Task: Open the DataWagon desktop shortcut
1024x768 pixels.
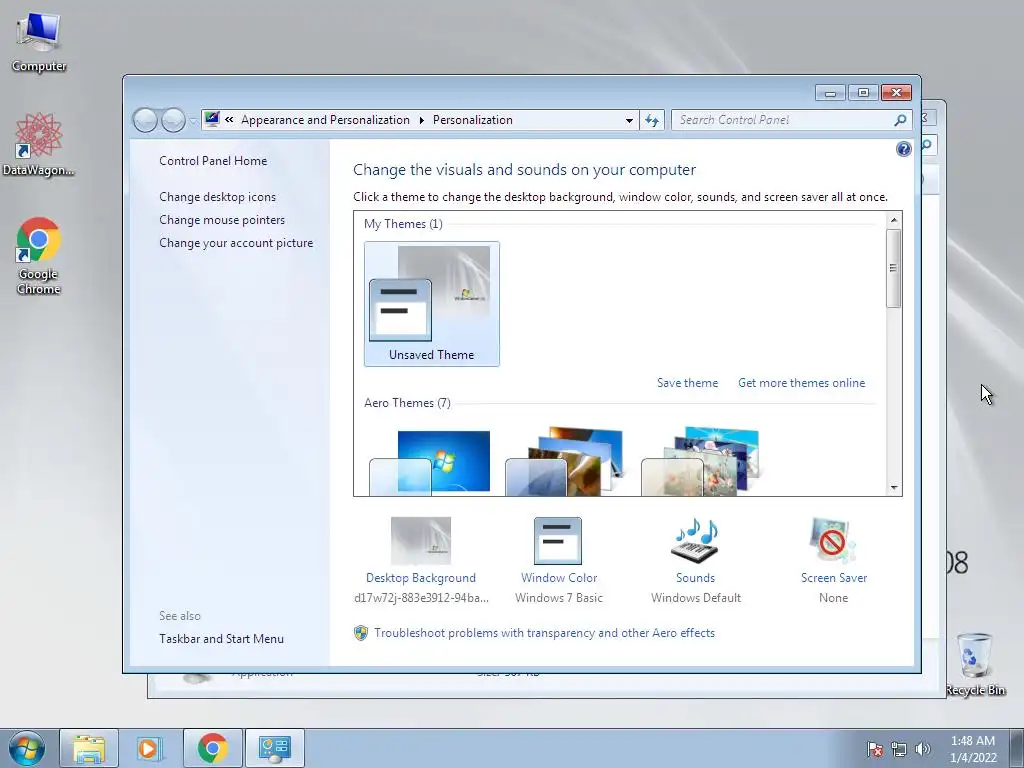Action: pos(39,145)
